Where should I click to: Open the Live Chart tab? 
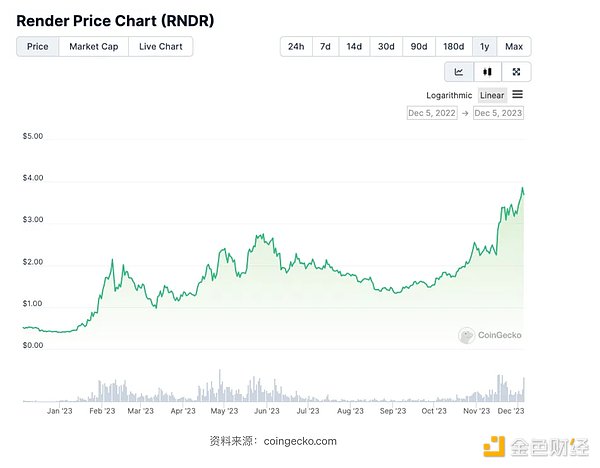pyautogui.click(x=161, y=46)
